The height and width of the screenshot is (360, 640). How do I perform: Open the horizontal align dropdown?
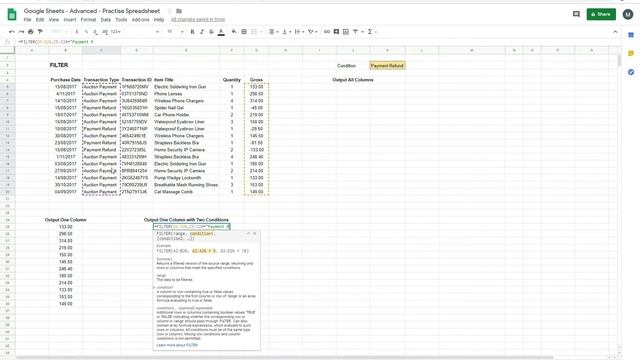273,32
